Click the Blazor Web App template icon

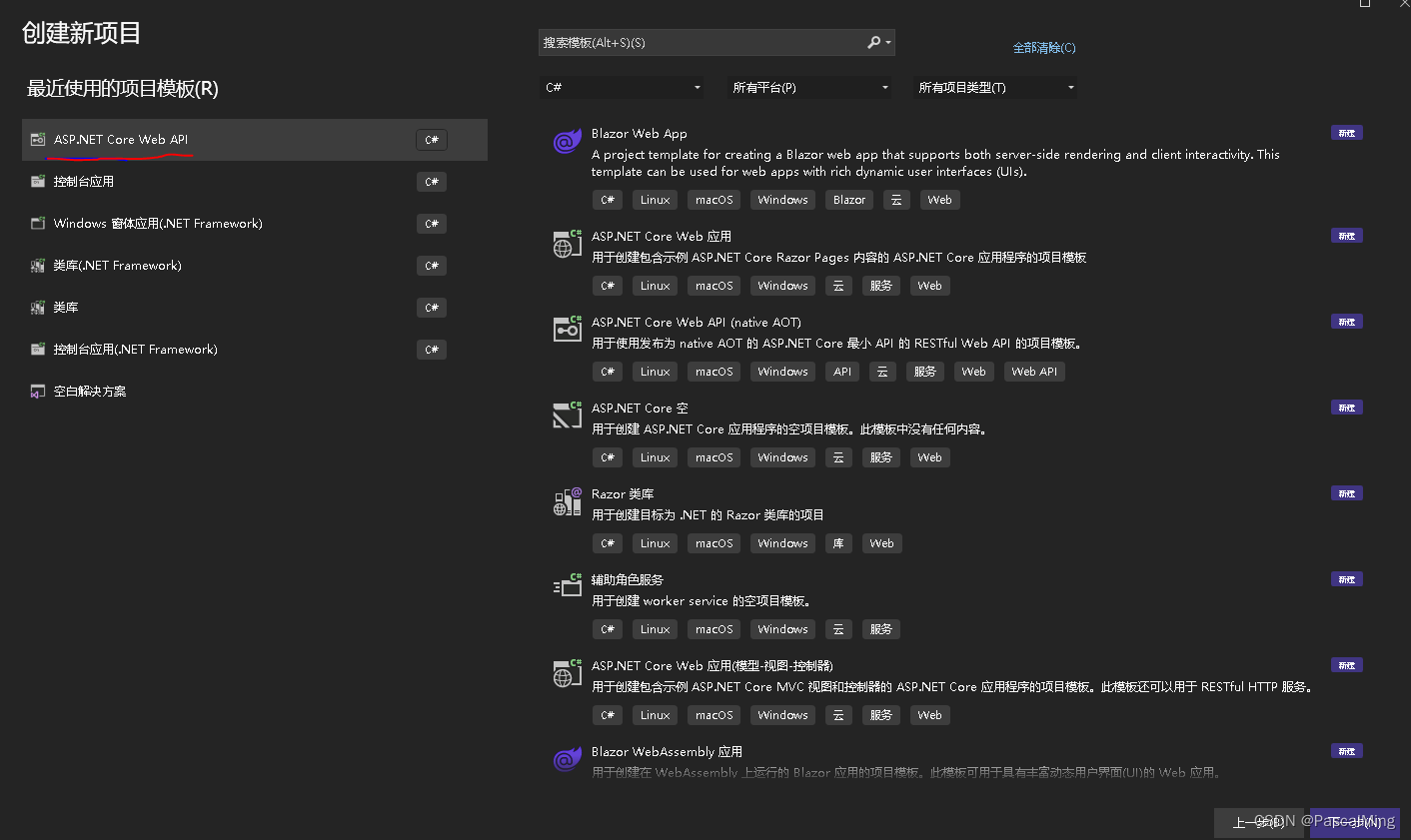[x=568, y=142]
